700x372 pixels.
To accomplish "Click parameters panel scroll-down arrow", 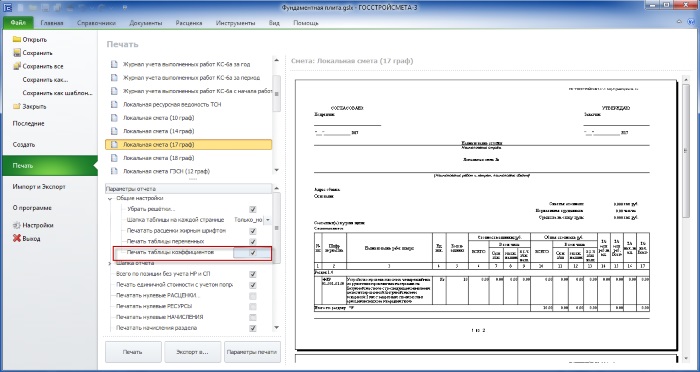I will pyautogui.click(x=276, y=328).
